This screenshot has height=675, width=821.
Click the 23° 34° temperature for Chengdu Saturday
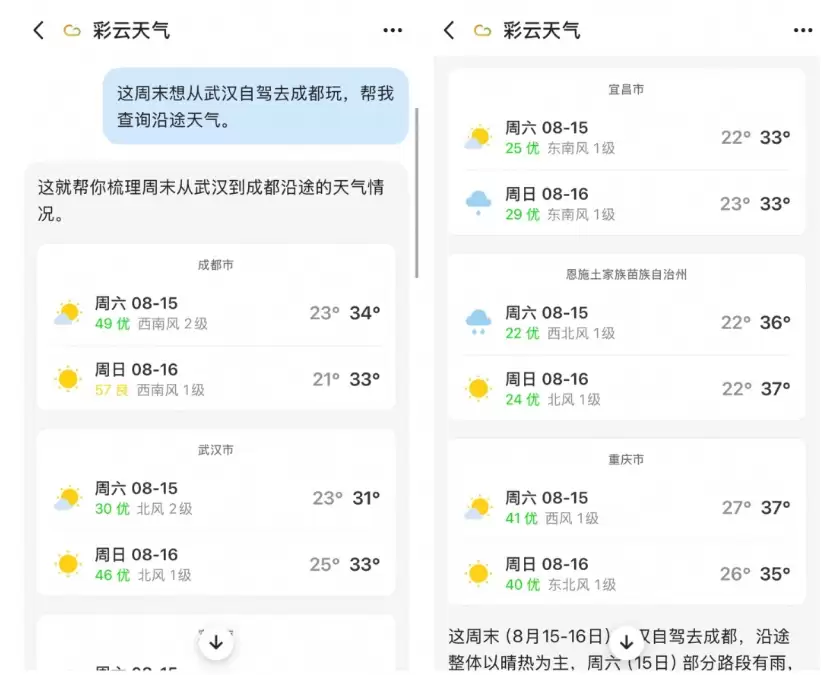345,313
